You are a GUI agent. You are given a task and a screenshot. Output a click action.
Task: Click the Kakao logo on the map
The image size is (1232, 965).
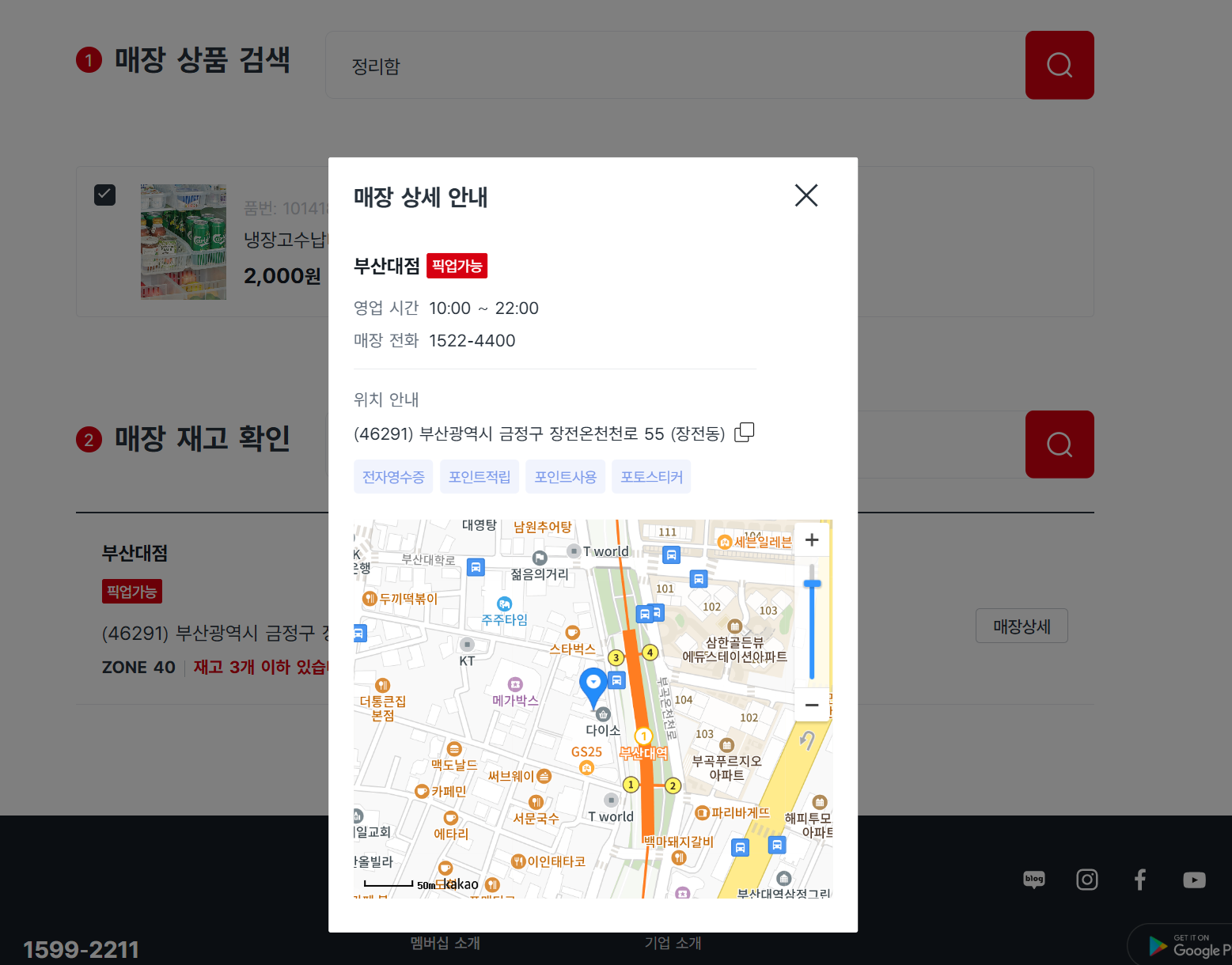click(461, 884)
